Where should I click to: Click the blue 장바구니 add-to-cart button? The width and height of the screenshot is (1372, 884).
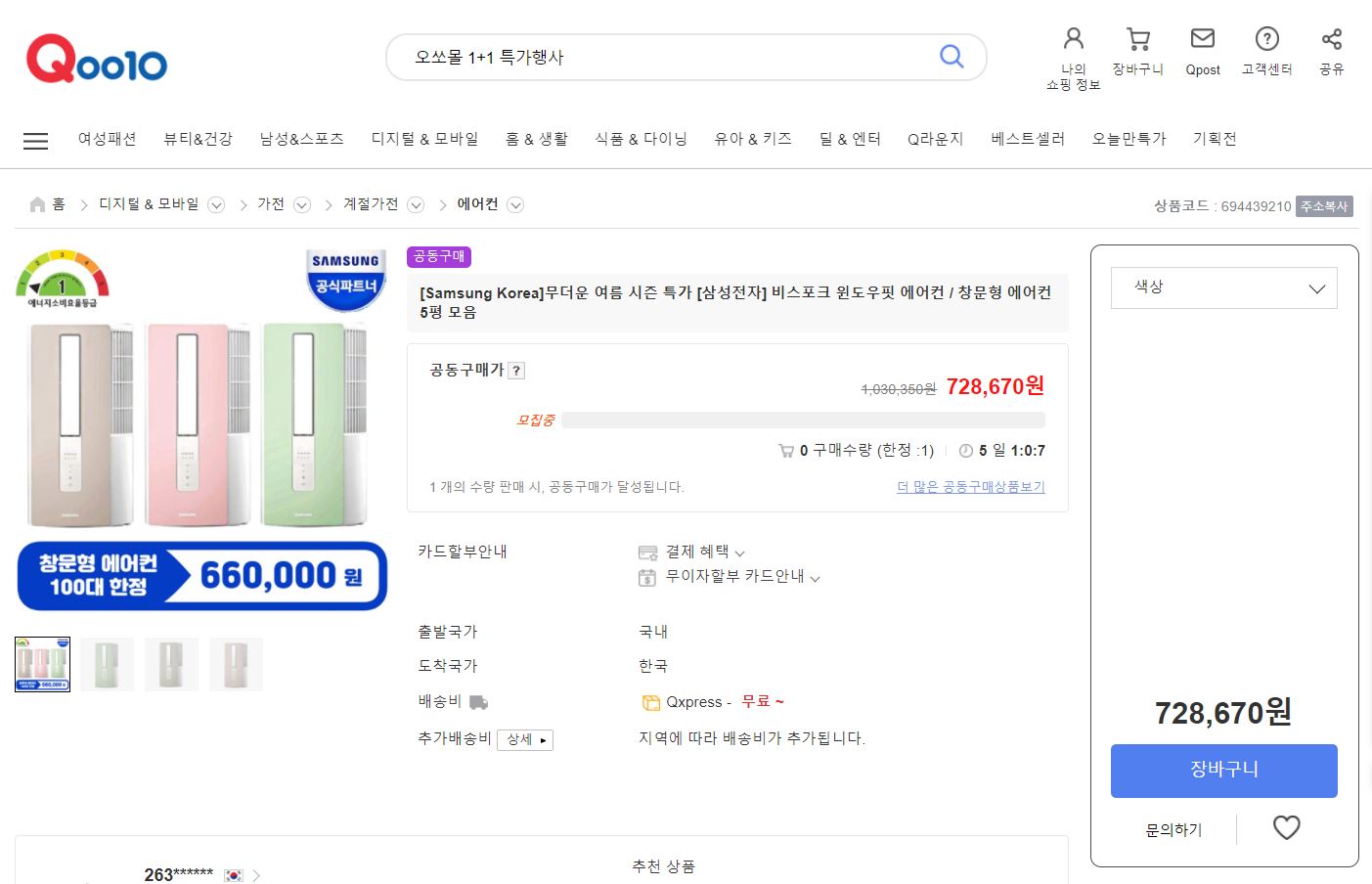tap(1223, 771)
